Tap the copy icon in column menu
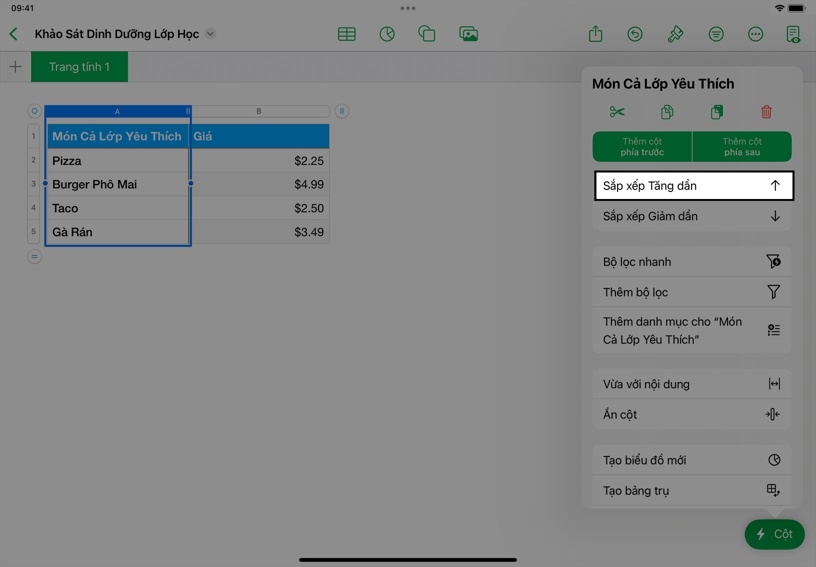Screen dimensions: 816x567 (667, 112)
